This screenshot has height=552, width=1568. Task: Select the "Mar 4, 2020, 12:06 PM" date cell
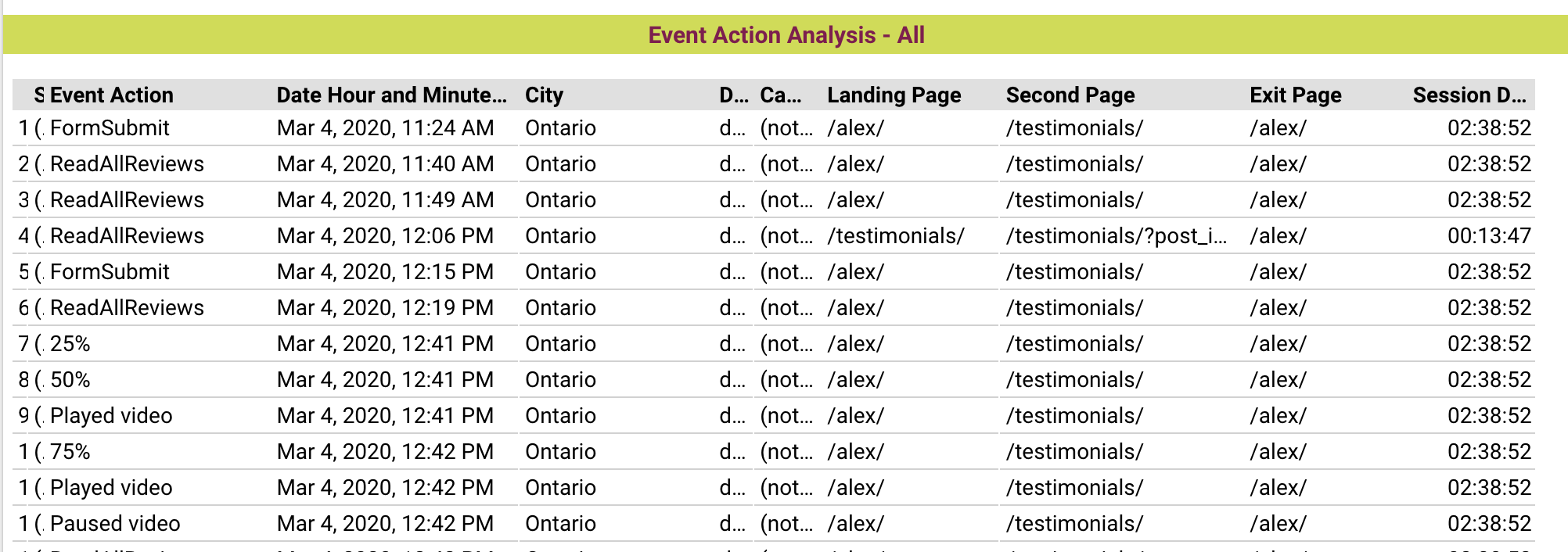pos(385,236)
